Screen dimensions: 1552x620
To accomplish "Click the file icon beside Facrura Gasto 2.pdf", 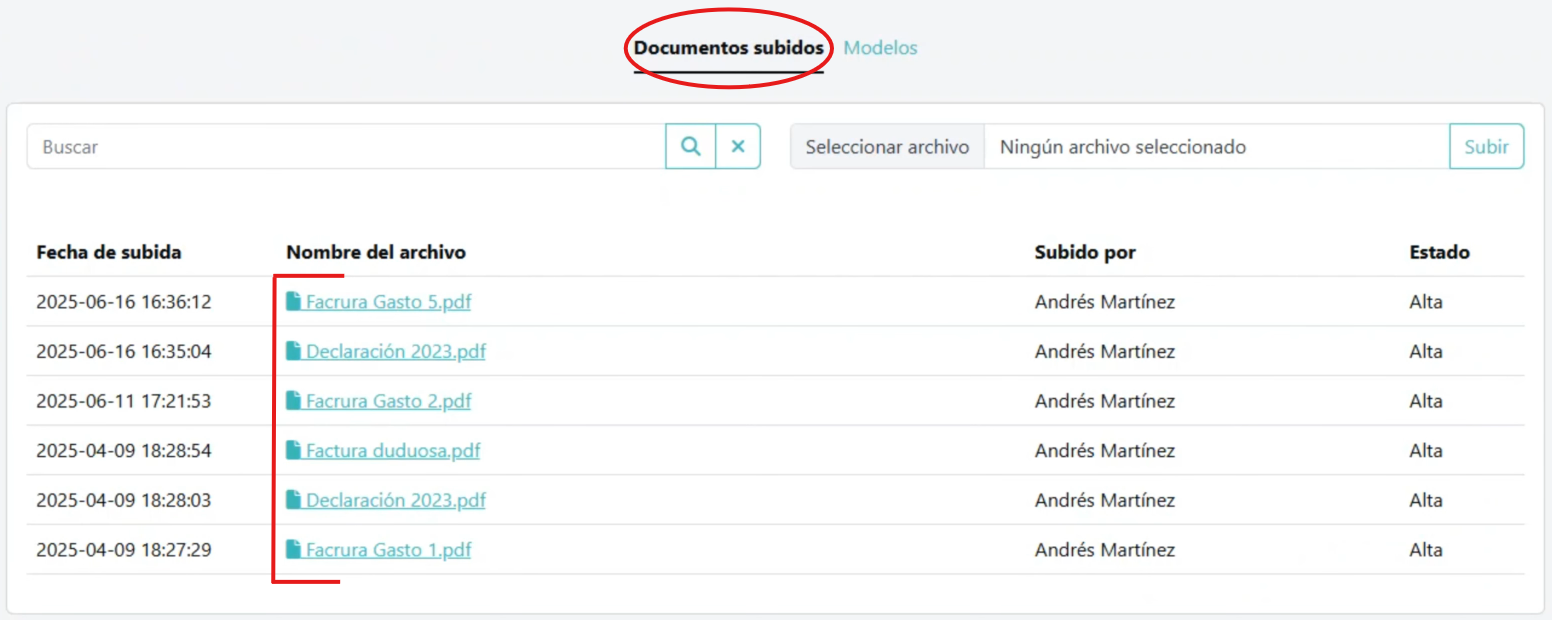I will point(293,401).
